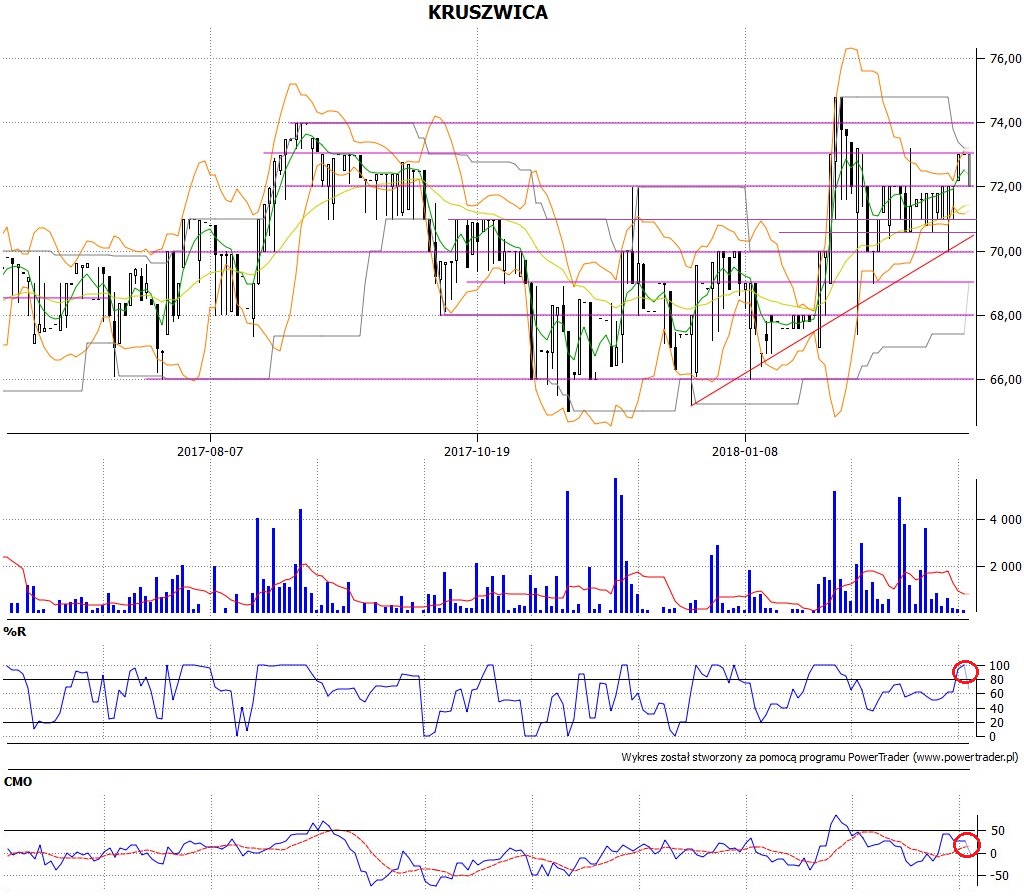The height and width of the screenshot is (896, 1024).
Task: Click the 4 000 volume axis label
Action: (1006, 520)
